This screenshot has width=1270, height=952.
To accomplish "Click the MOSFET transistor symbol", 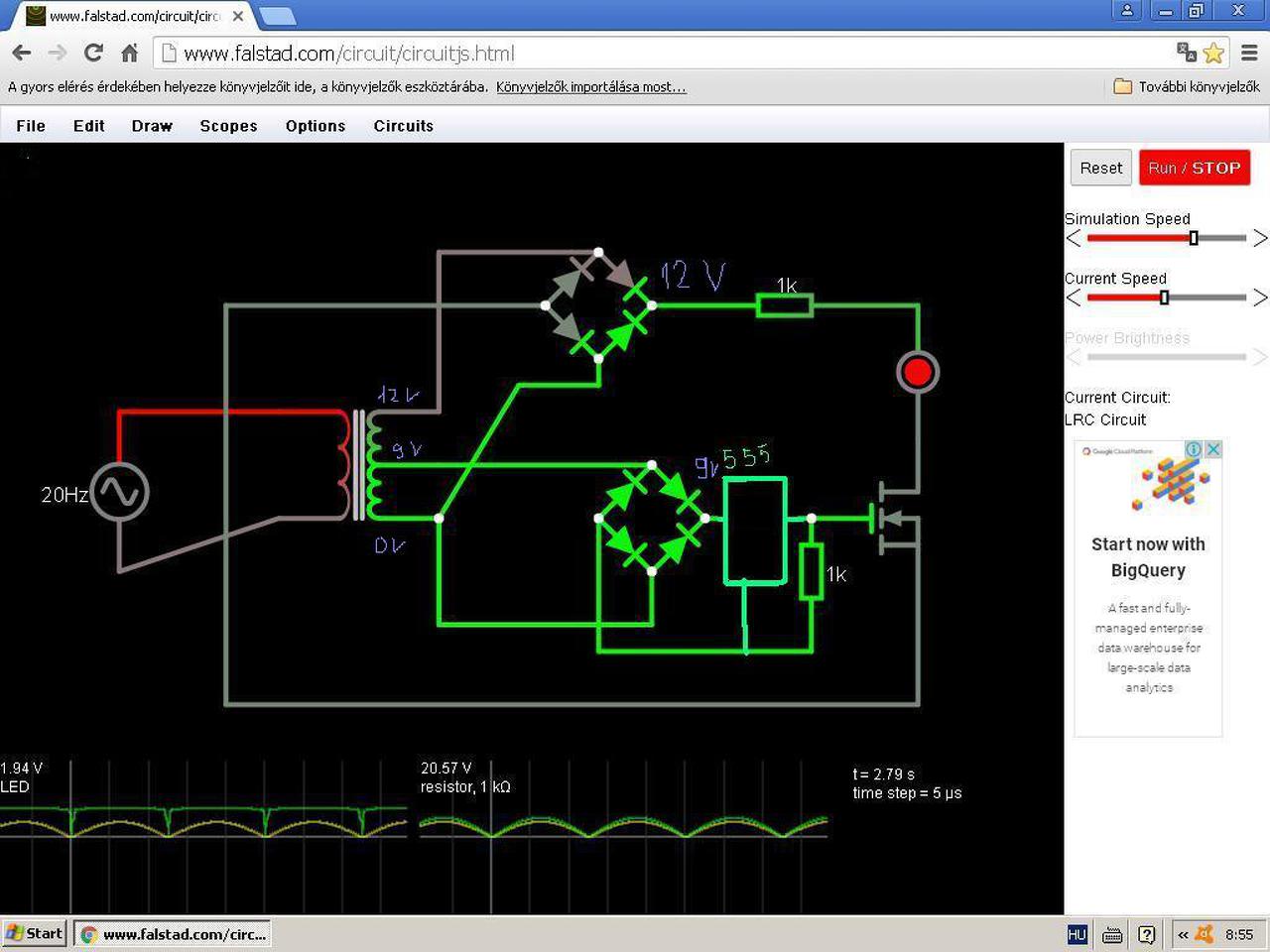I will (x=898, y=518).
